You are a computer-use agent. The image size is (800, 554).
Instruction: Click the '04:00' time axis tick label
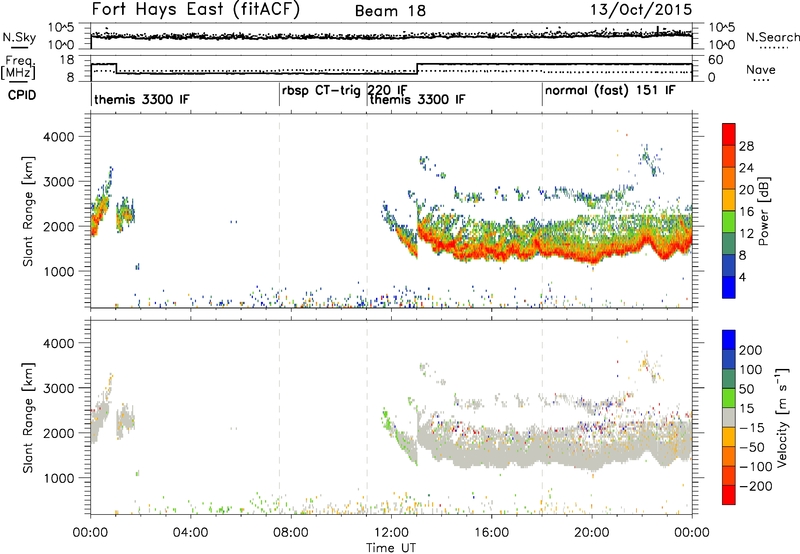coord(190,533)
